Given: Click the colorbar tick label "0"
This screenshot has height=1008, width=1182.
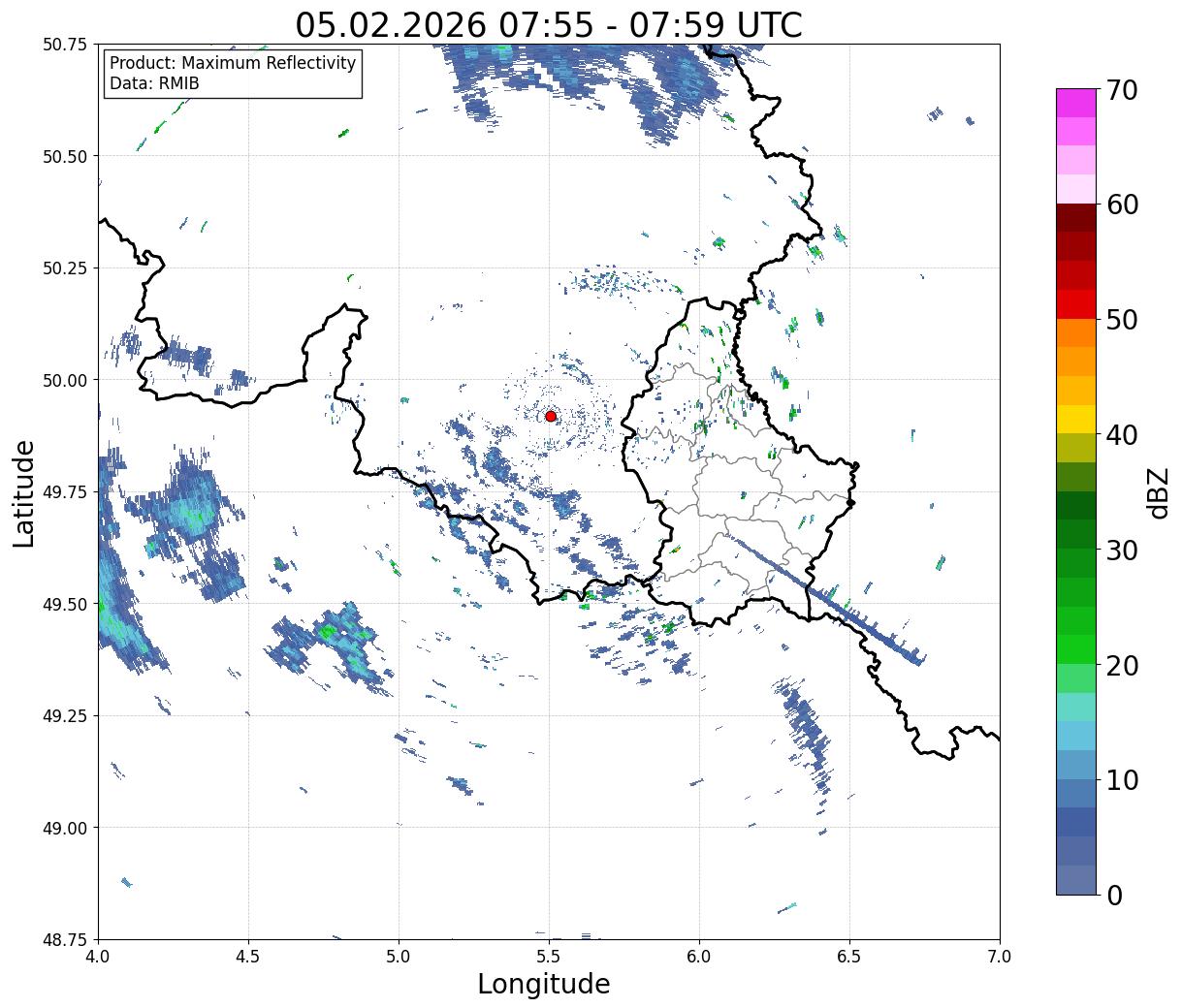Looking at the screenshot, I should click(x=1113, y=895).
